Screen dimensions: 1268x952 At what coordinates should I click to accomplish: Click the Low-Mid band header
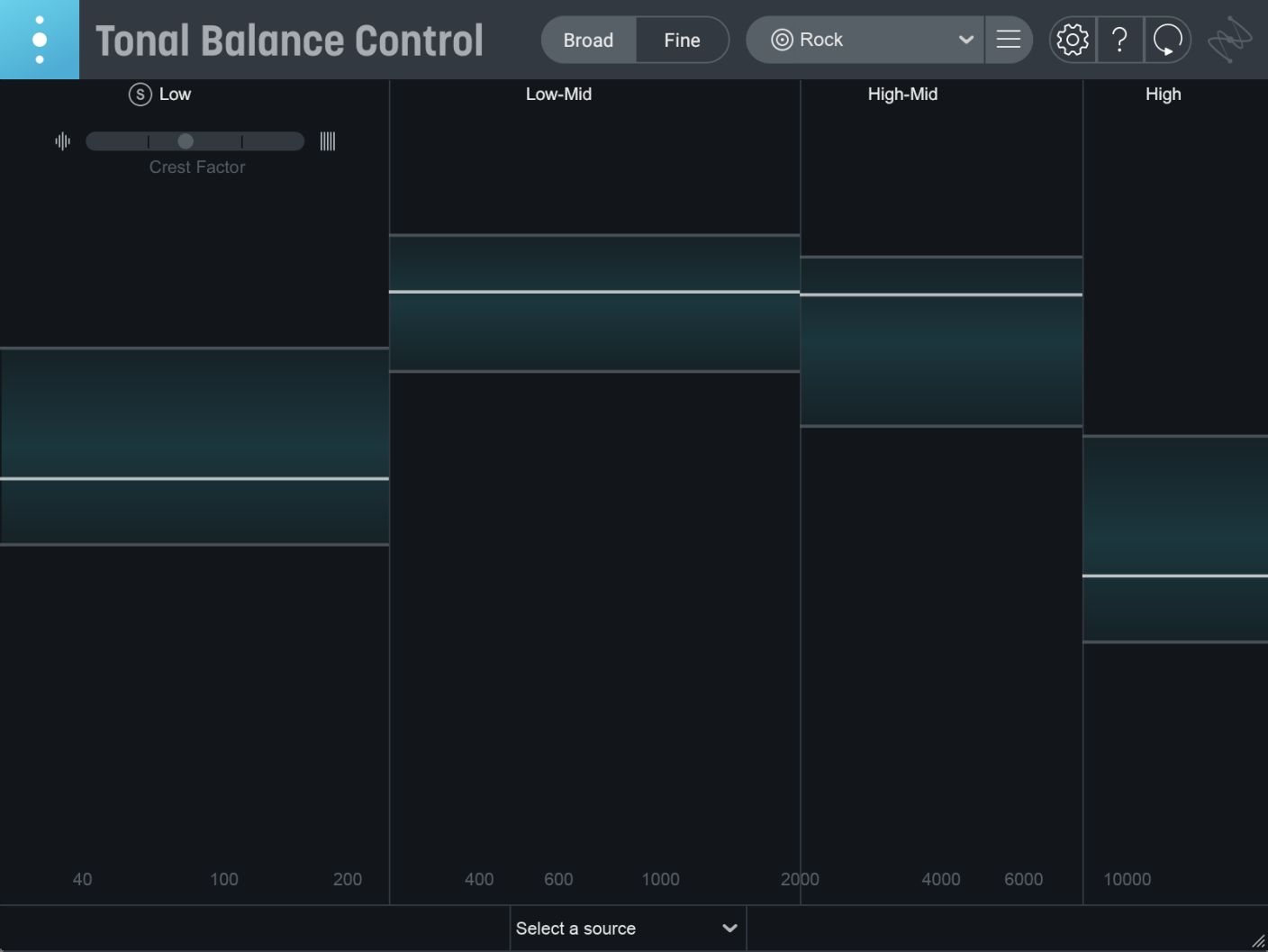pos(558,94)
